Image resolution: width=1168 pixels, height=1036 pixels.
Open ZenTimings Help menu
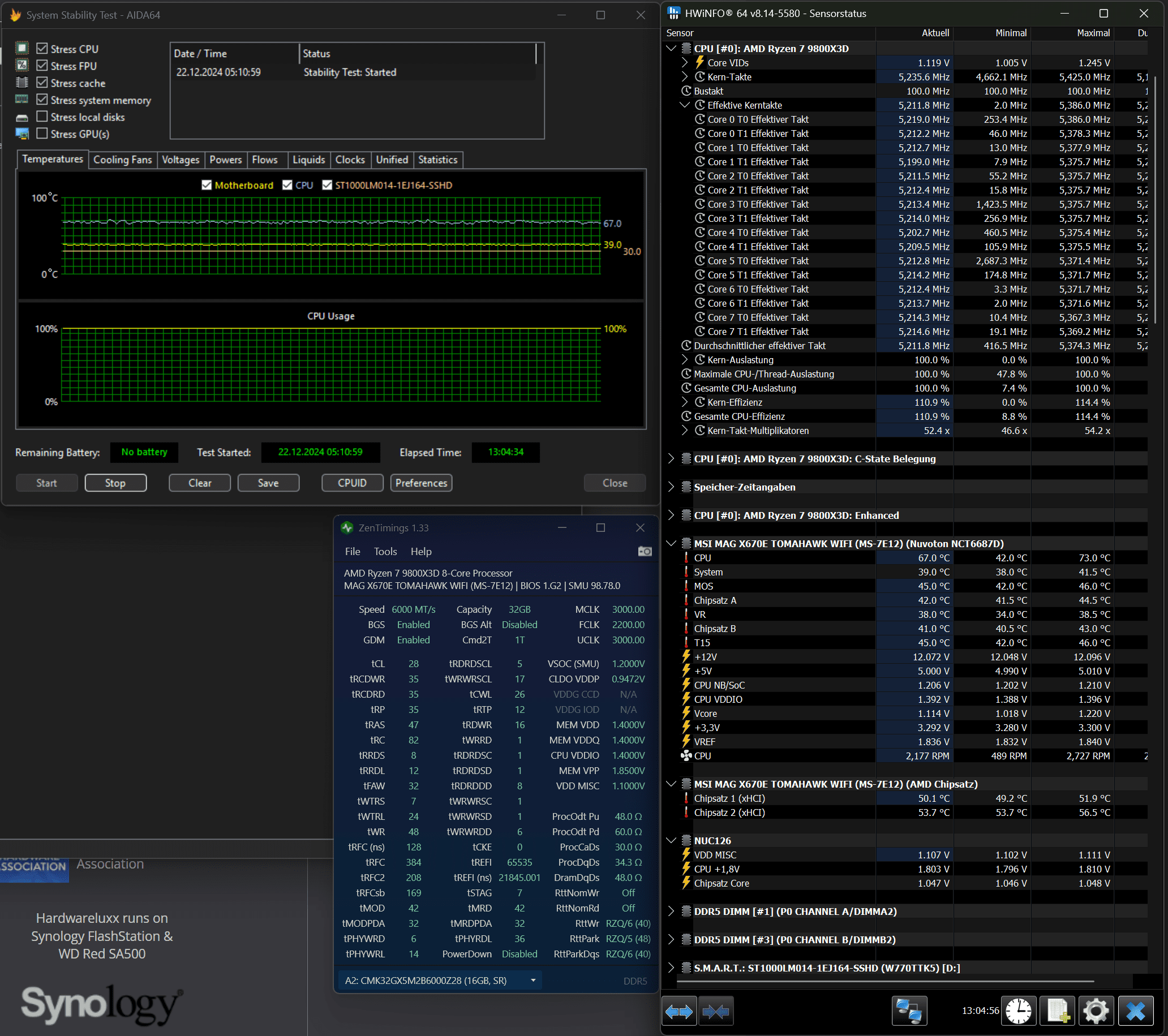click(x=421, y=552)
